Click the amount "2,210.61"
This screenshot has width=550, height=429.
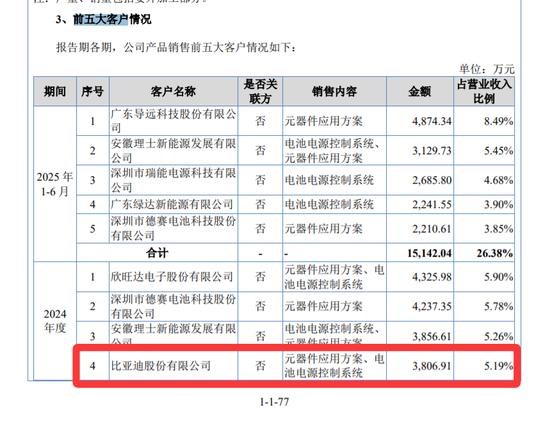tap(432, 229)
